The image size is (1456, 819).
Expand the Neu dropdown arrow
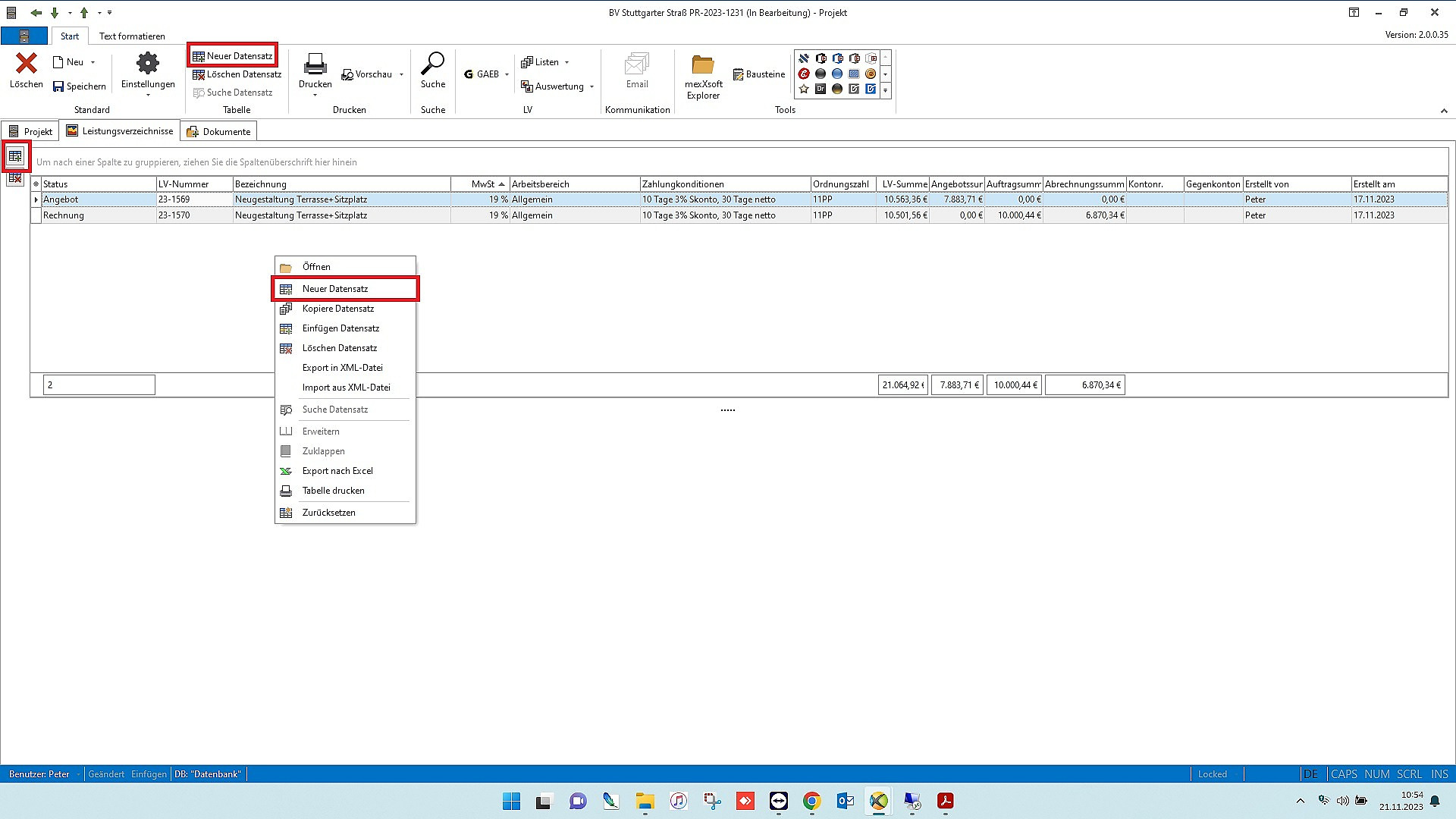93,62
